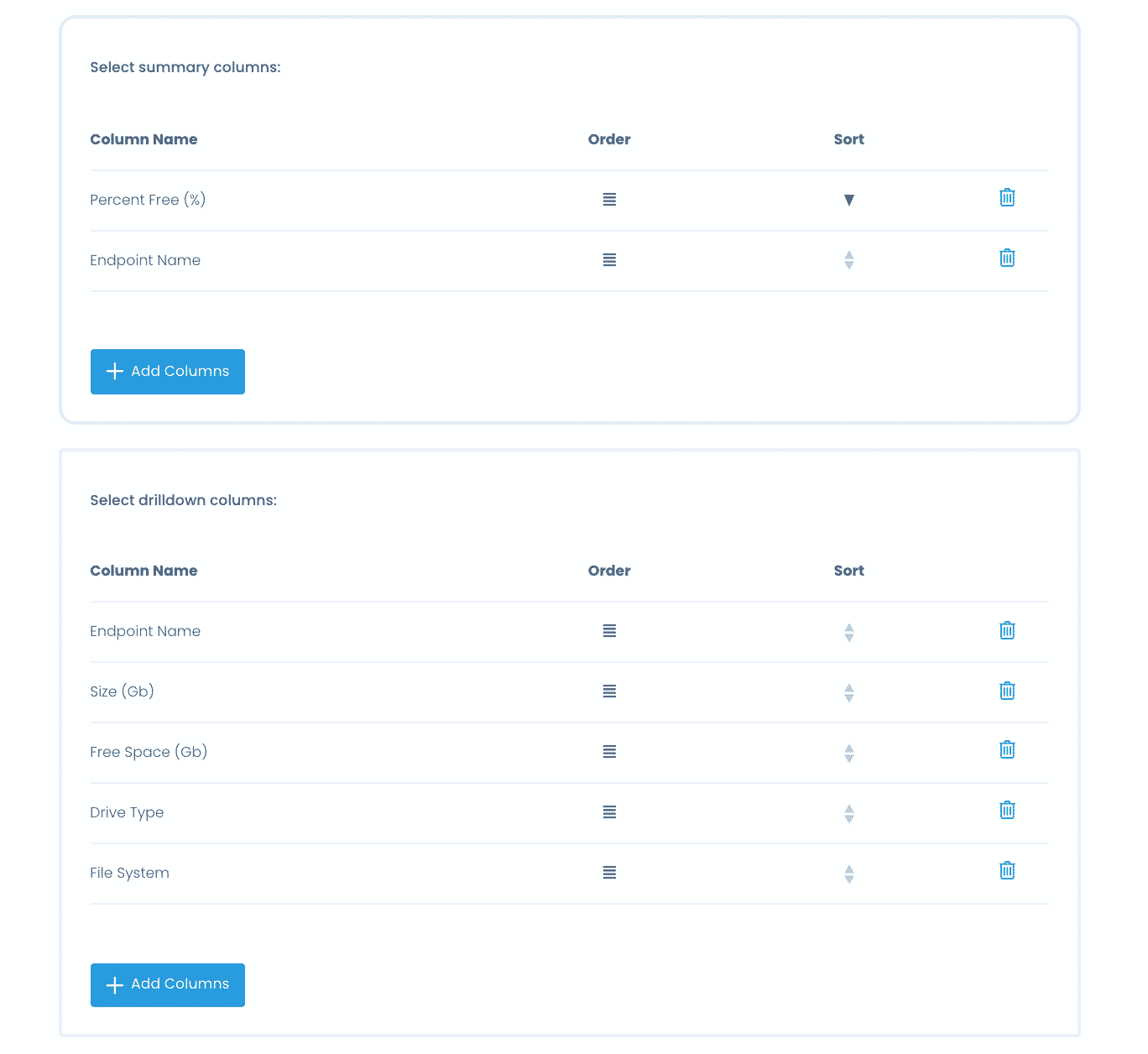This screenshot has height=1054, width=1148.
Task: Remove the Free Space (Gb) column
Action: pyautogui.click(x=1007, y=751)
